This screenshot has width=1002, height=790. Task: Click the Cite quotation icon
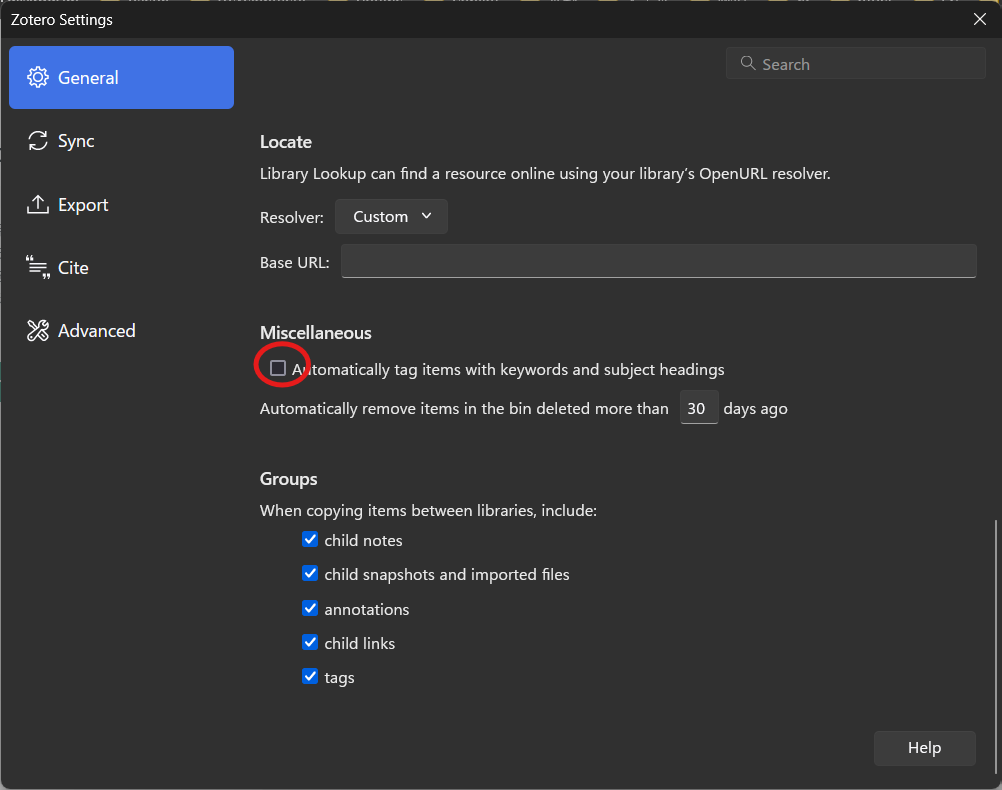38,267
